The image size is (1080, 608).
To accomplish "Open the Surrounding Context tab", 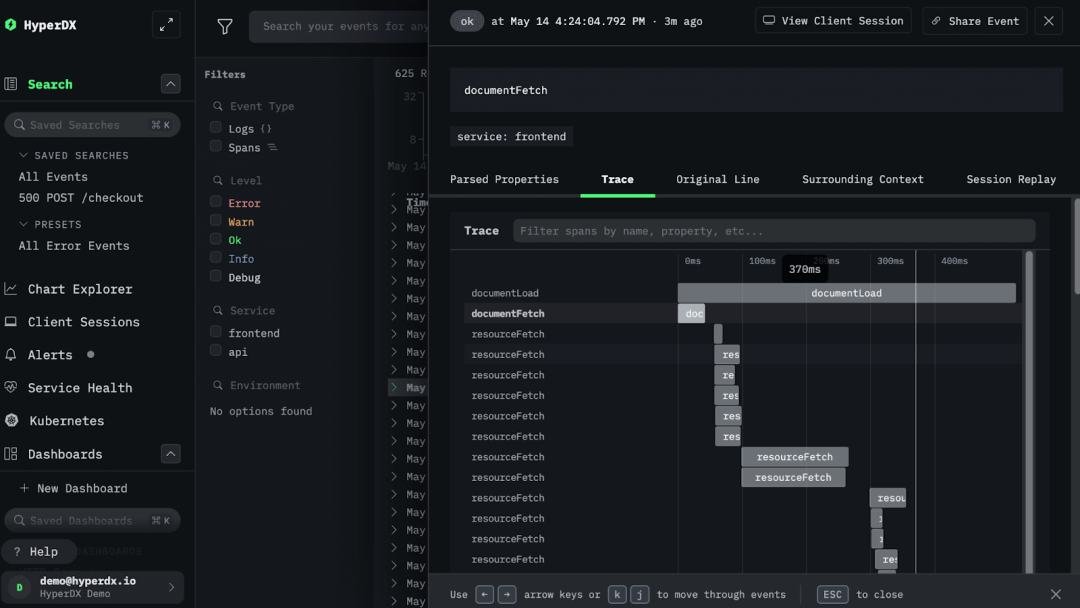I will pyautogui.click(x=862, y=179).
